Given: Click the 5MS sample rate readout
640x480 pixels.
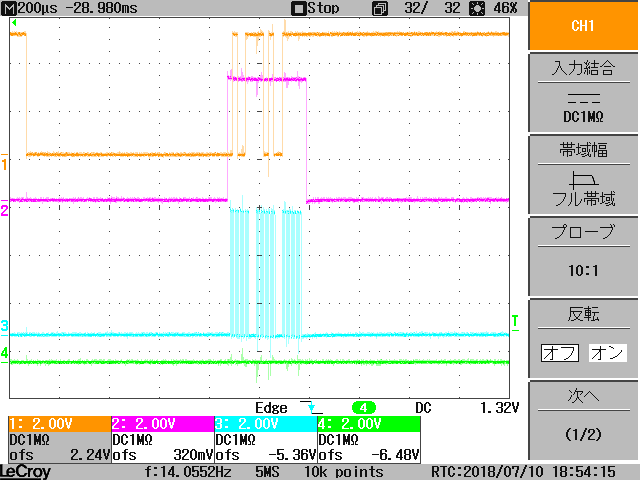Looking at the screenshot, I should click(x=267, y=472).
